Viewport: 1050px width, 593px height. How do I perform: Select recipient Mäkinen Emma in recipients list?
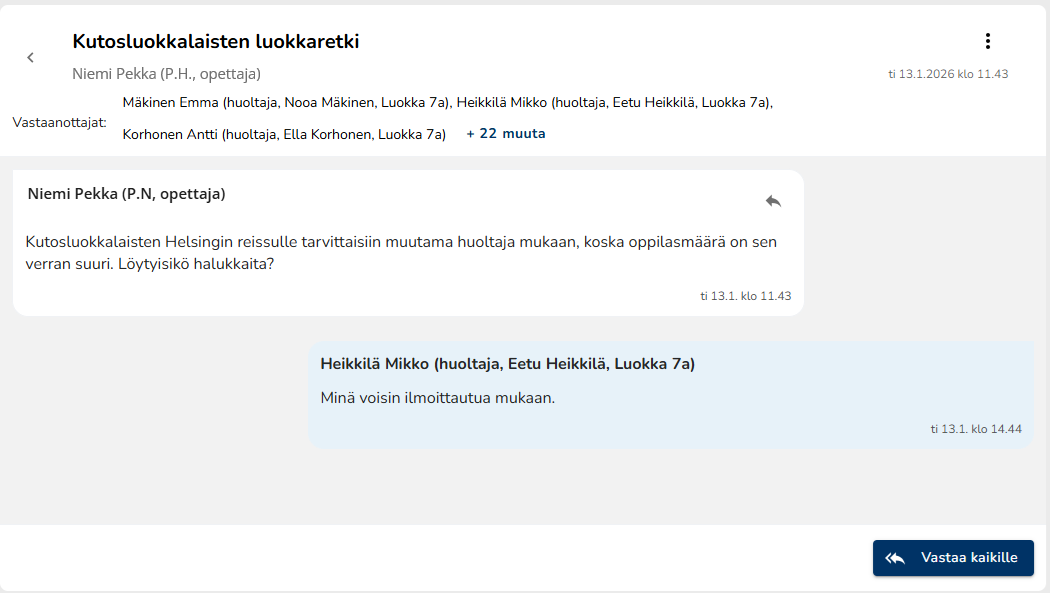pos(287,102)
